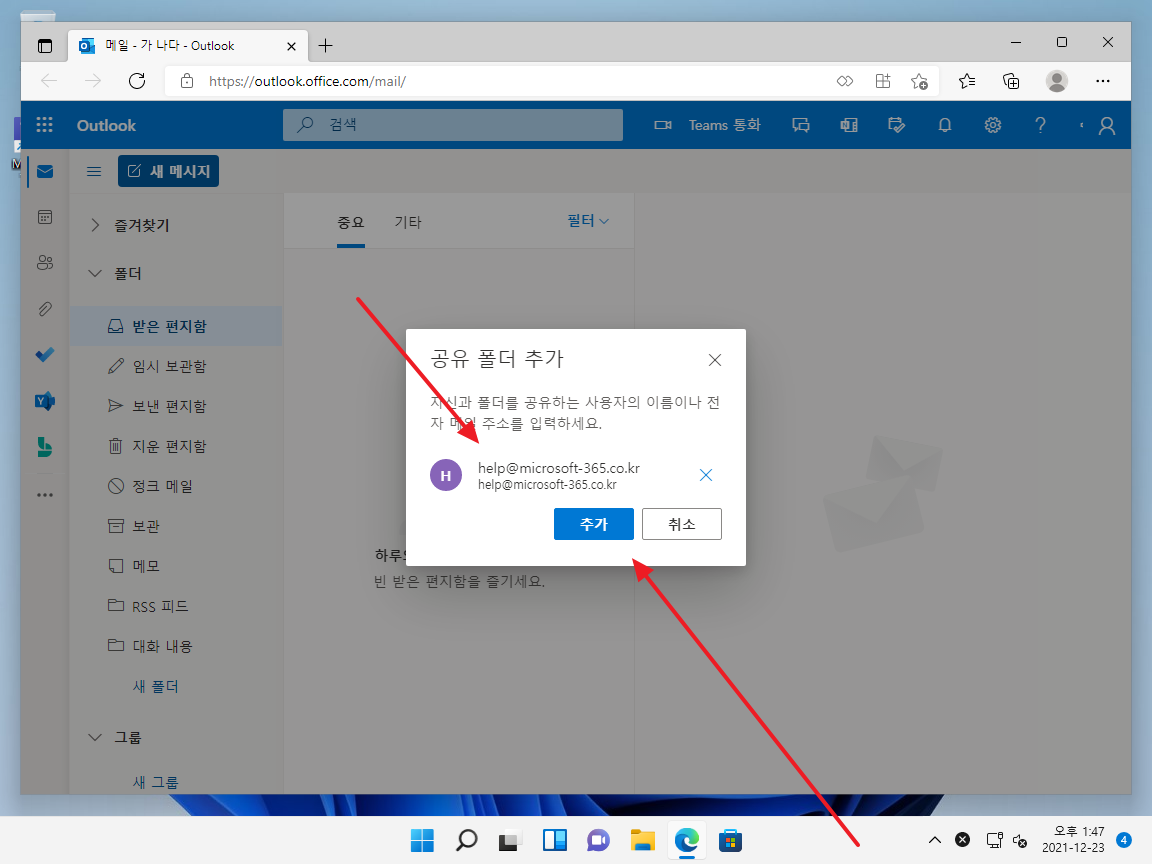Open the Bookings app icon
This screenshot has width=1152, height=864.
click(45, 447)
